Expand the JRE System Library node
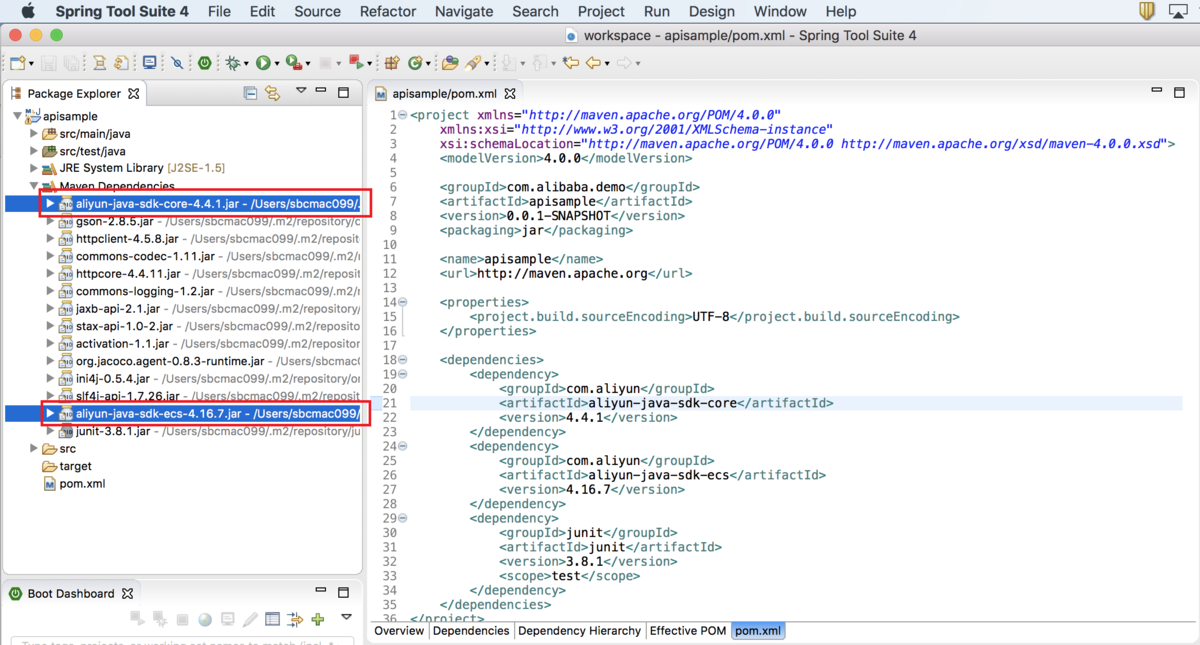1200x645 pixels. tap(34, 168)
